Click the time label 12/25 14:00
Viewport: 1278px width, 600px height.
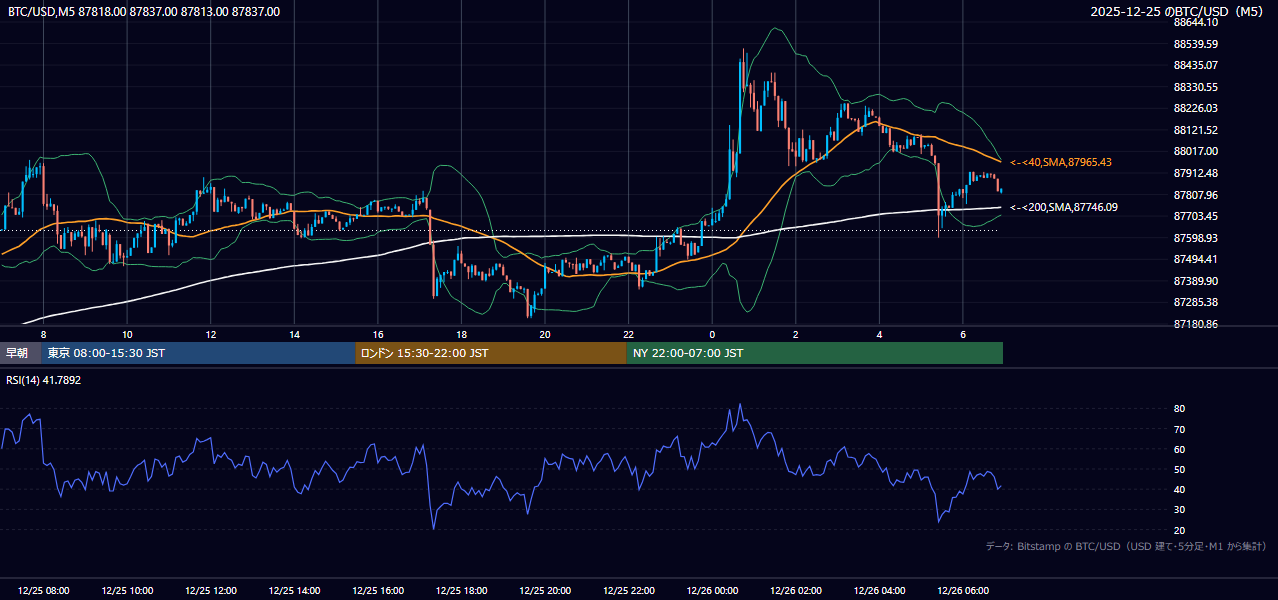294,591
